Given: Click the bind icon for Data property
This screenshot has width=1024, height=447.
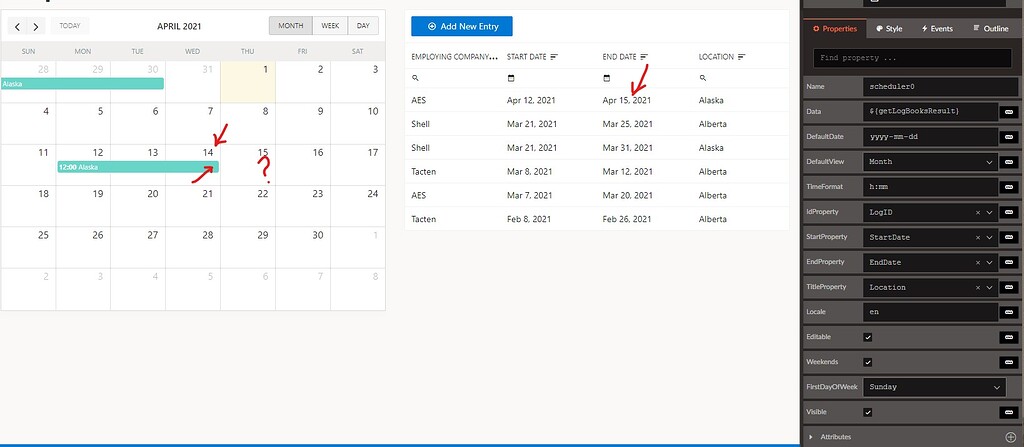Looking at the screenshot, I should (x=1008, y=112).
